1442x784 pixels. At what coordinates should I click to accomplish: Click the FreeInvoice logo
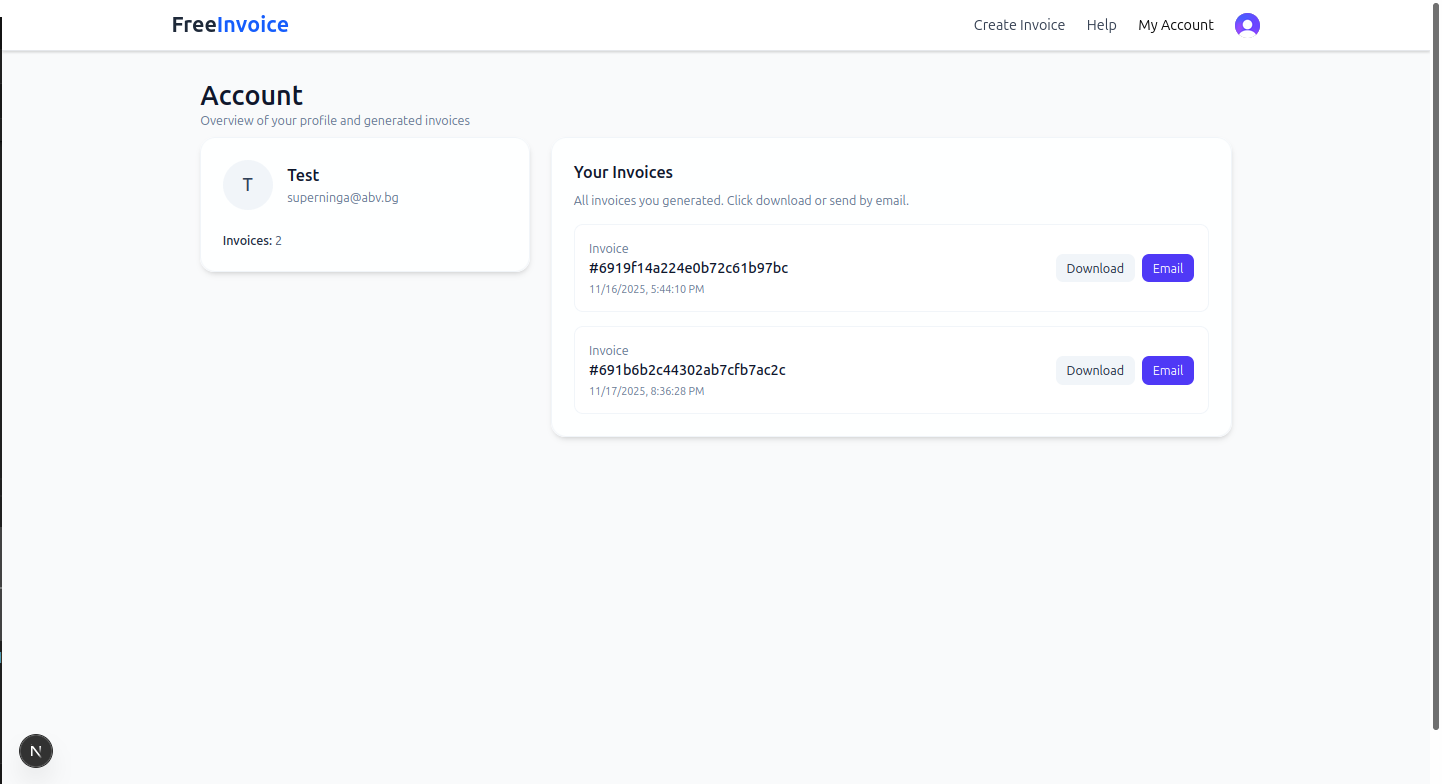[229, 24]
